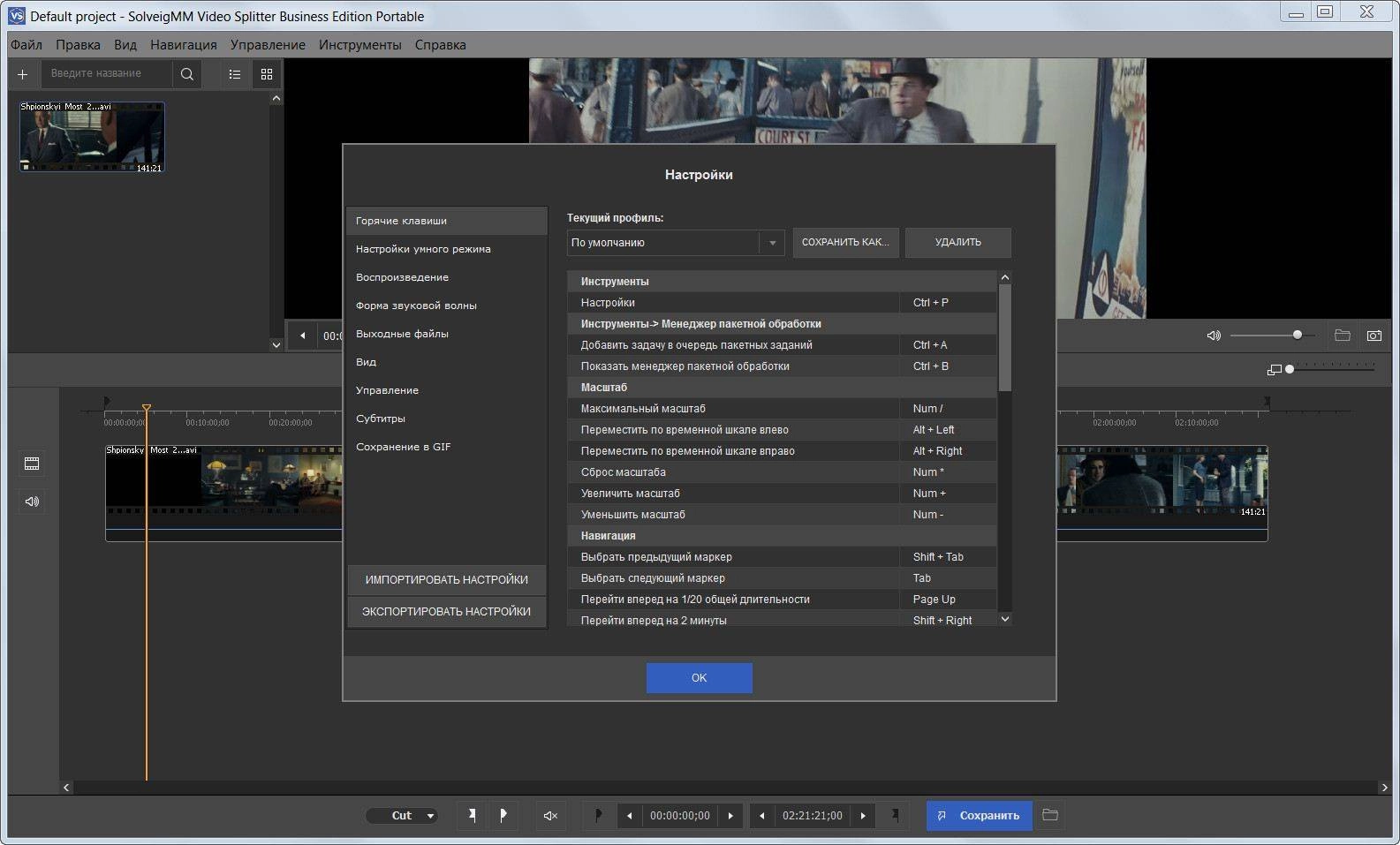Click the flag marker icon next to add marker

click(x=503, y=815)
